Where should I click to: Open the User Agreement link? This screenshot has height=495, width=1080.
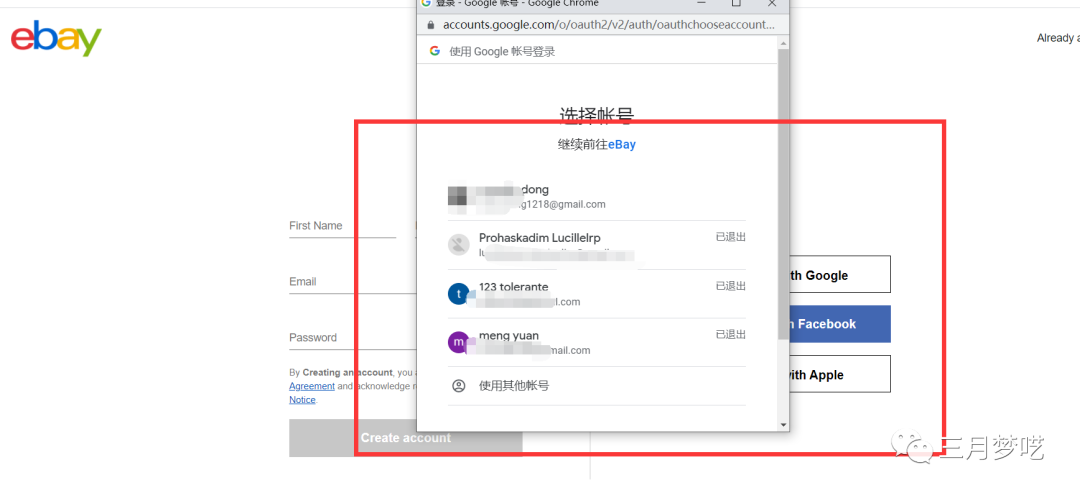pyautogui.click(x=312, y=386)
